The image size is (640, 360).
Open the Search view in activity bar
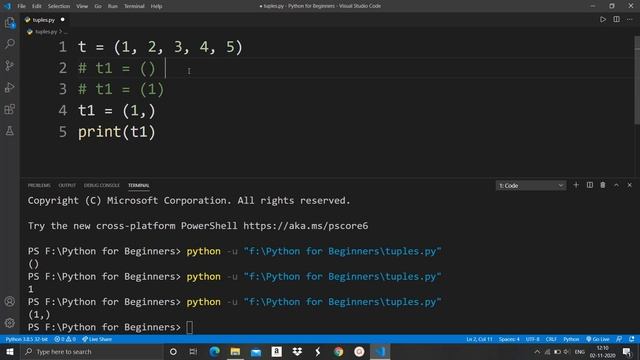(10, 44)
